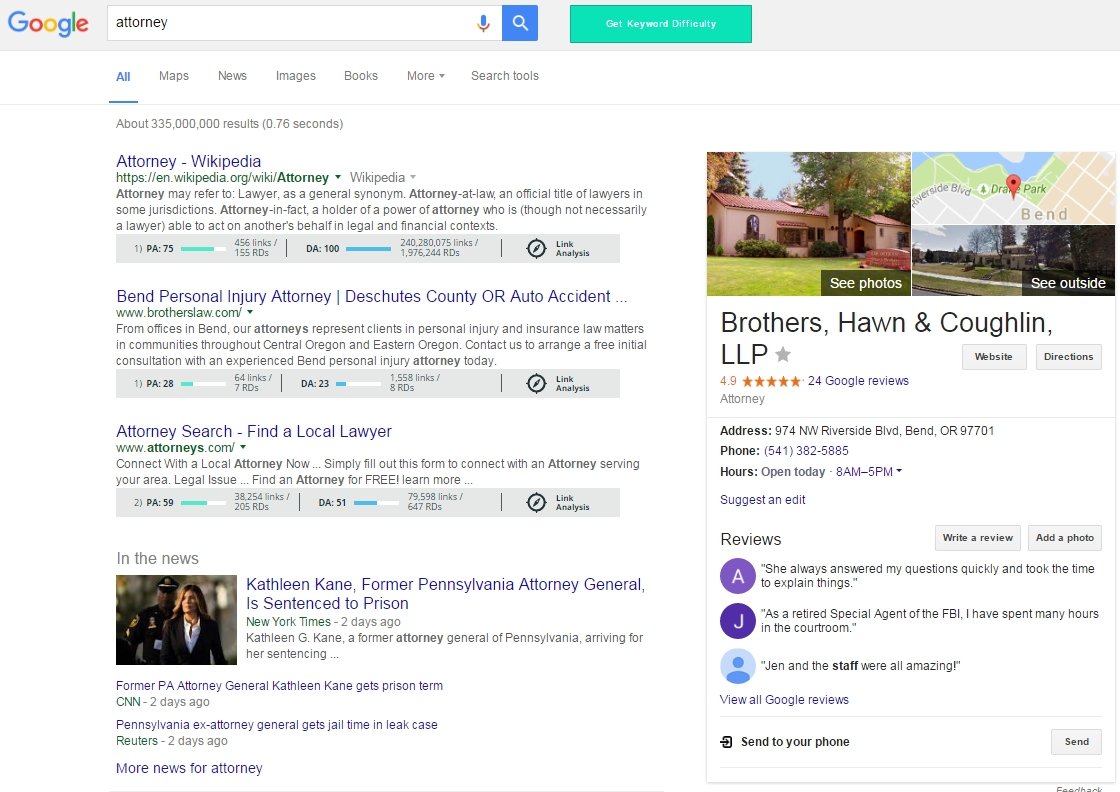The height and width of the screenshot is (792, 1120).
Task: Open Link Analysis compass icon for brotherslaw.com result
Action: coord(536,384)
